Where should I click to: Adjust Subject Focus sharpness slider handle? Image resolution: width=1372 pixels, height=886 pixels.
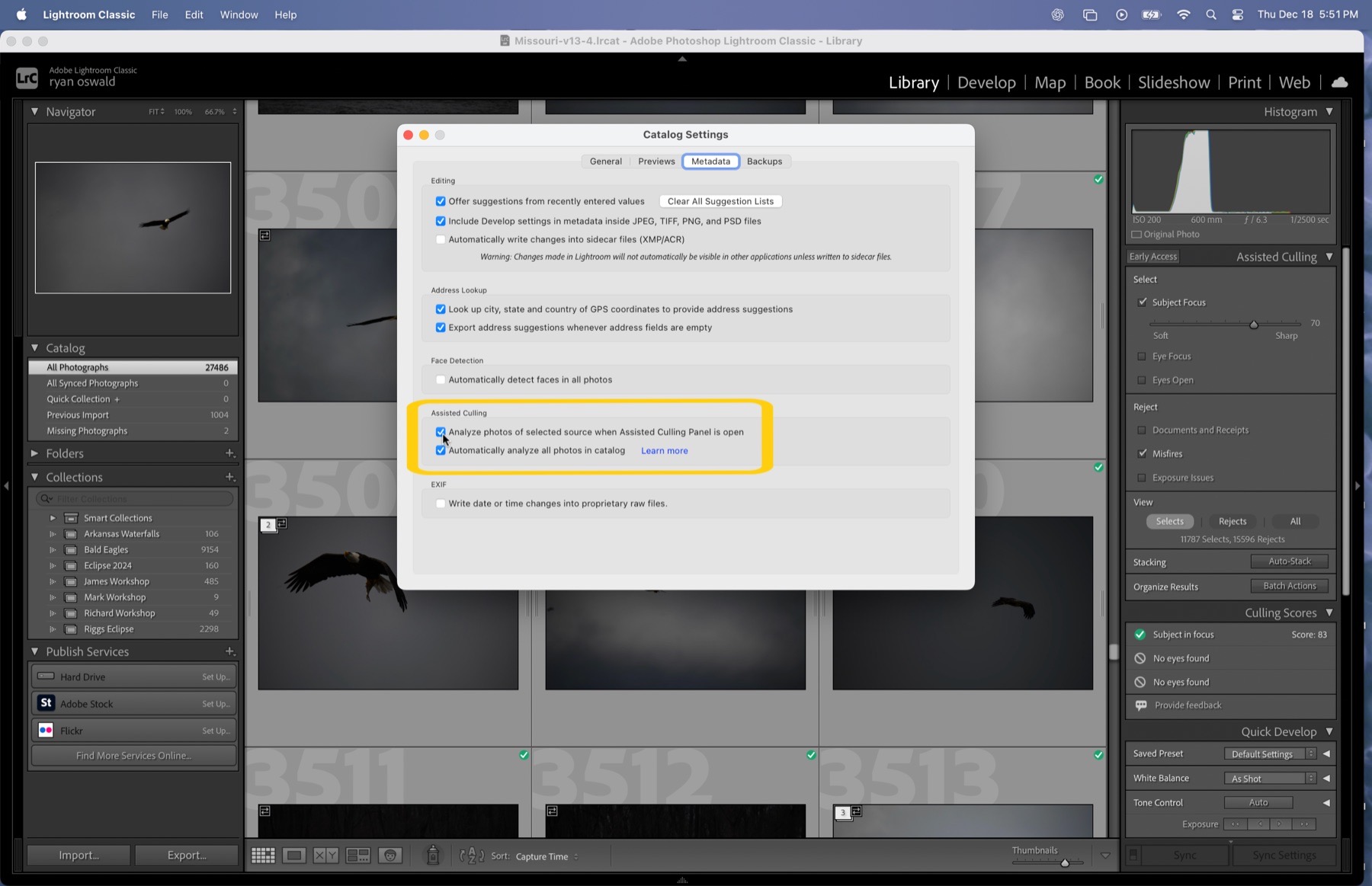pos(1254,325)
